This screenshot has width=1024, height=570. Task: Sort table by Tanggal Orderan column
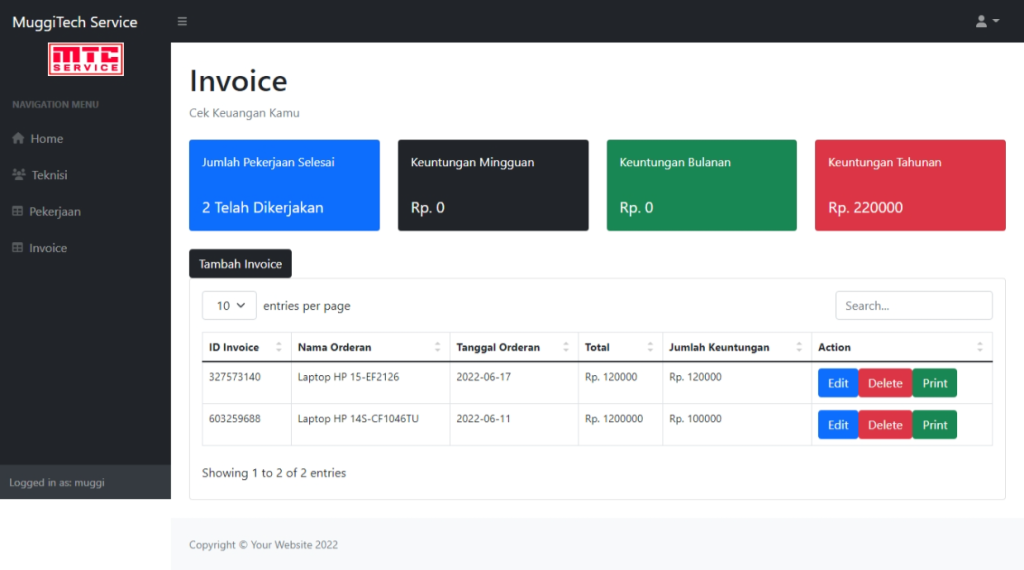pos(514,347)
